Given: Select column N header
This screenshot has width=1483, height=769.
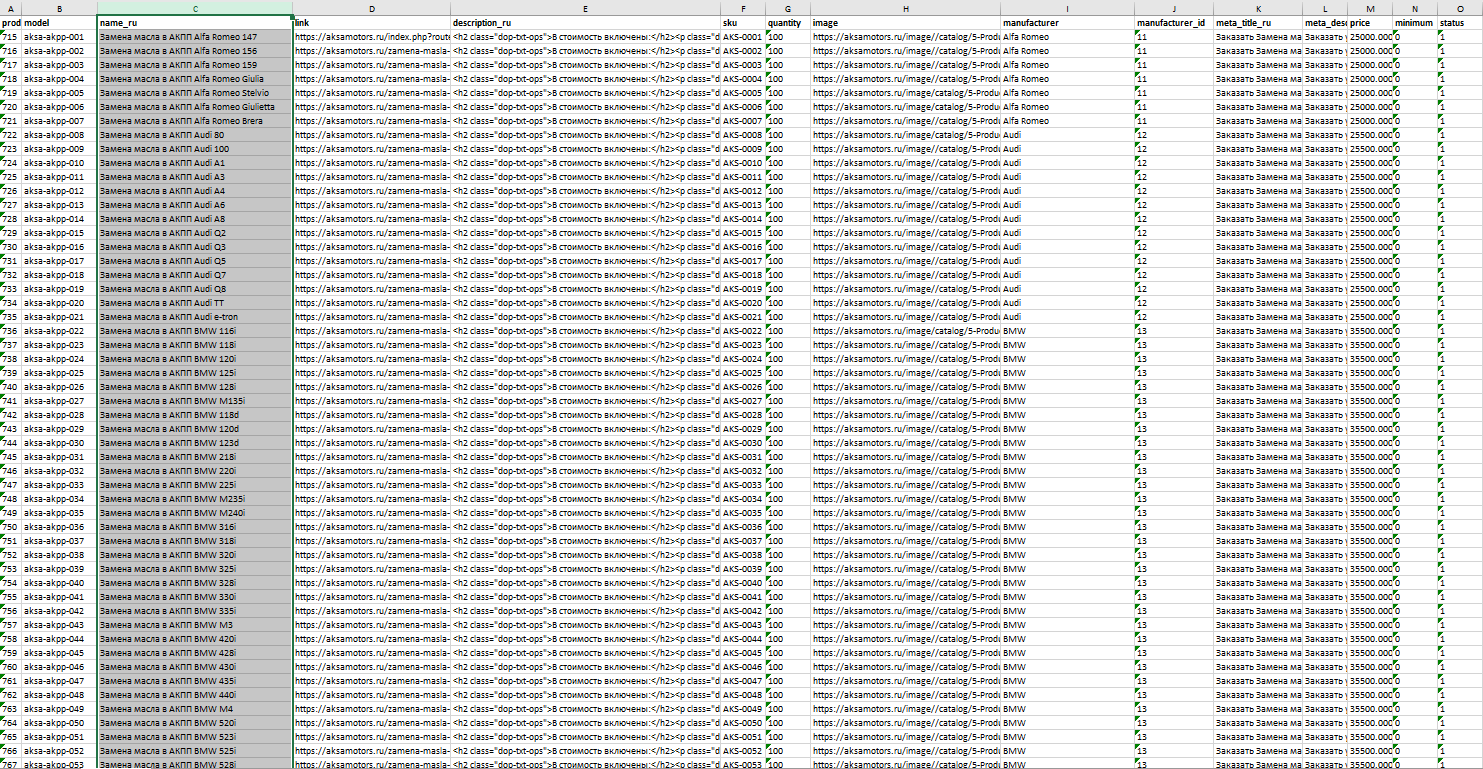Looking at the screenshot, I should click(1415, 8).
